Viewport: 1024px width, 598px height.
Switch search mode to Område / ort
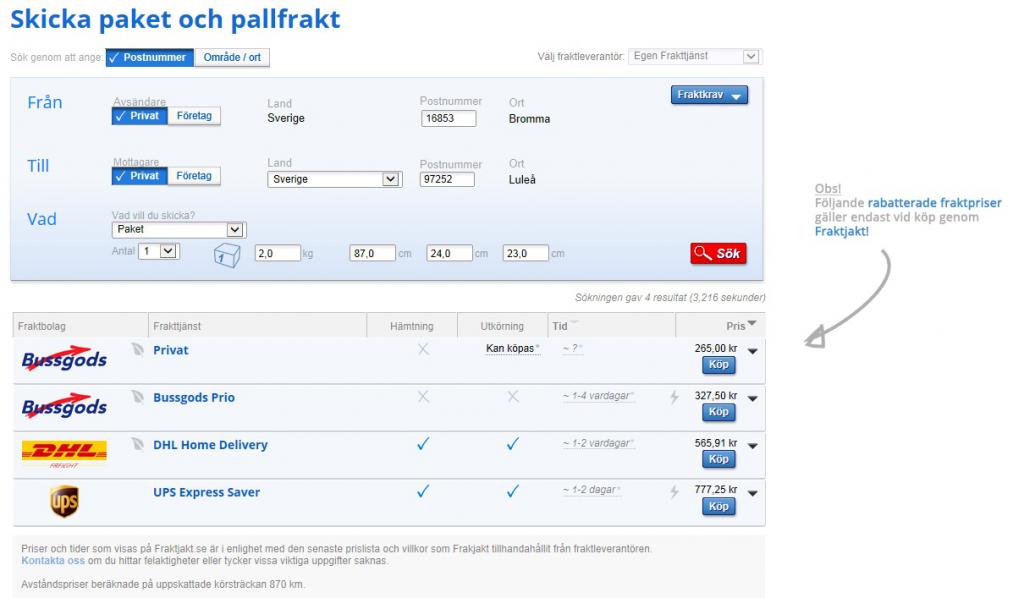pos(232,57)
